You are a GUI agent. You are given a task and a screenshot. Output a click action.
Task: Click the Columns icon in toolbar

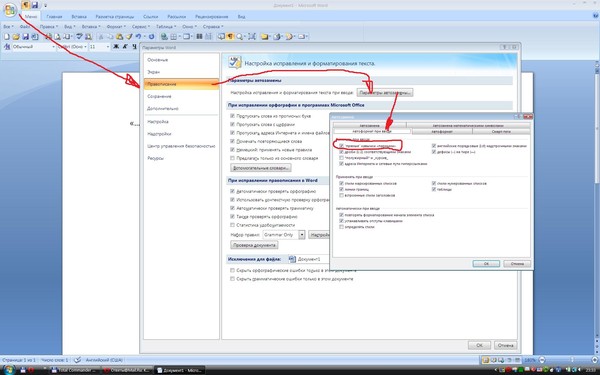pos(199,37)
